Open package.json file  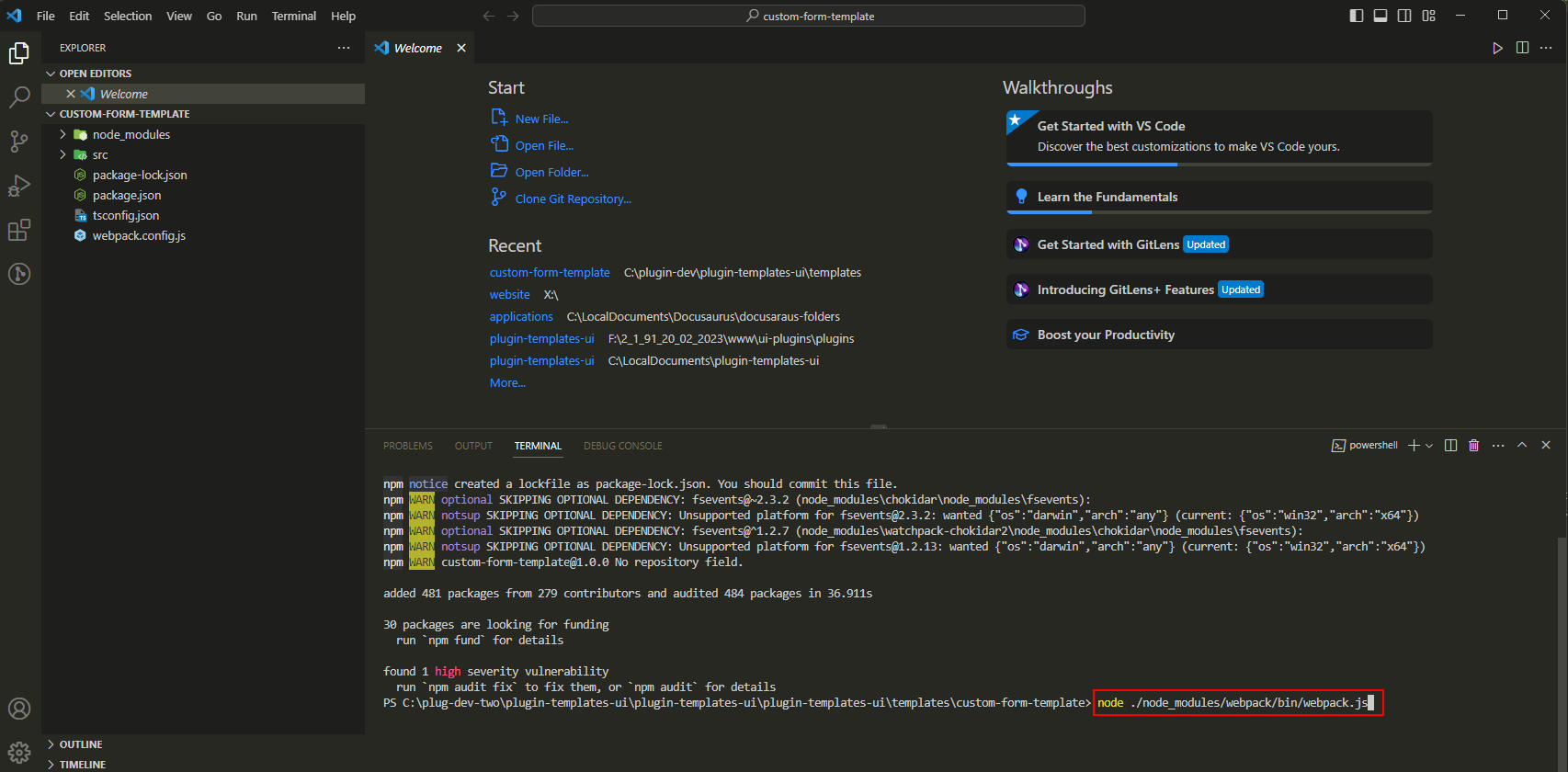click(203, 195)
